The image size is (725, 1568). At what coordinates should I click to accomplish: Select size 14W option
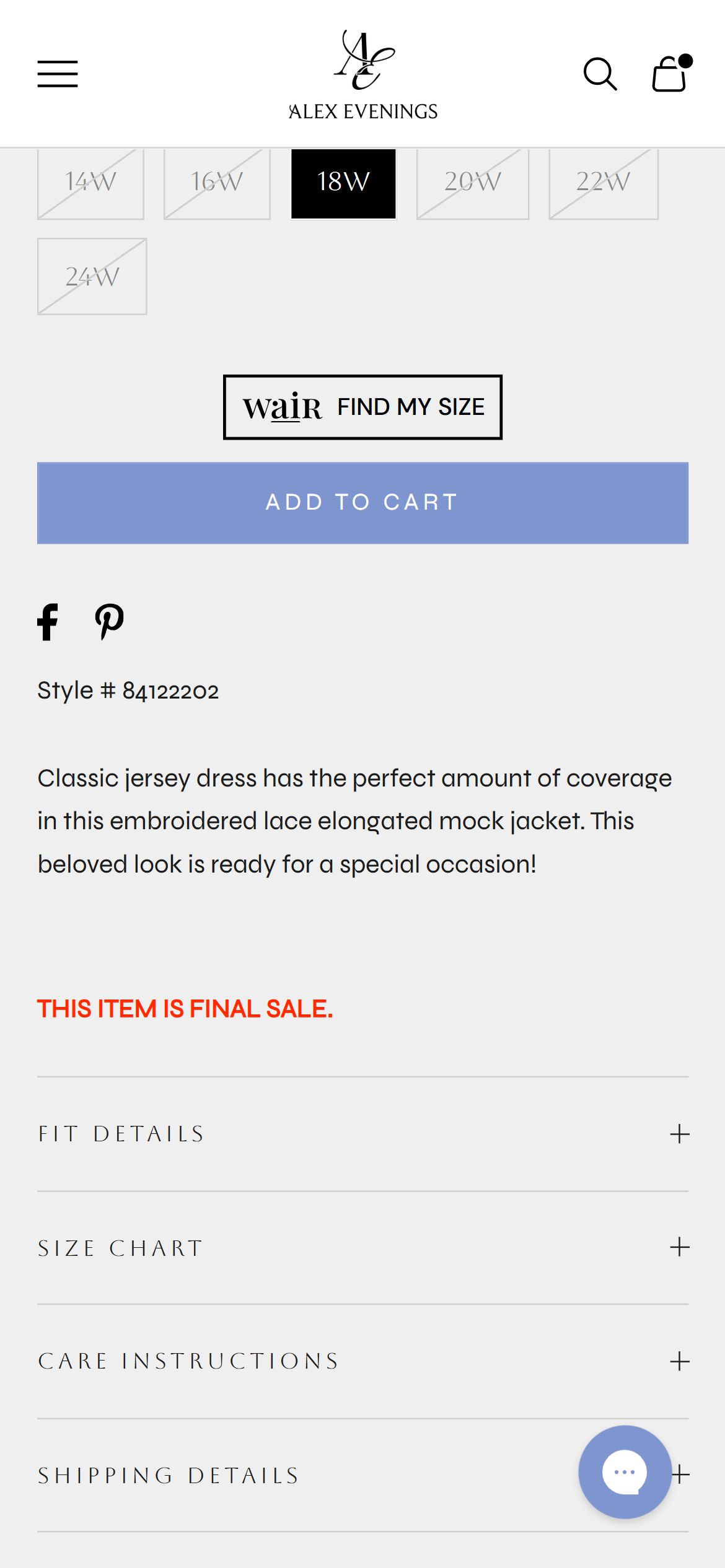pos(90,183)
